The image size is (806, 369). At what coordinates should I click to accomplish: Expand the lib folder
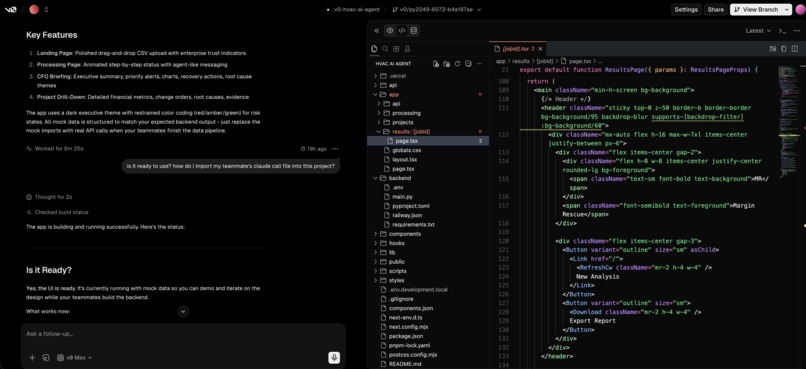point(428,252)
